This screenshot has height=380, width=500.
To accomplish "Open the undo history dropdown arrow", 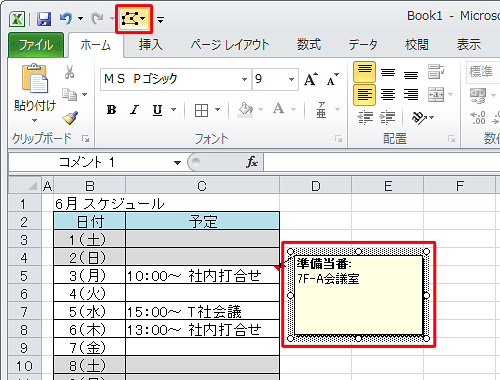I will point(80,18).
